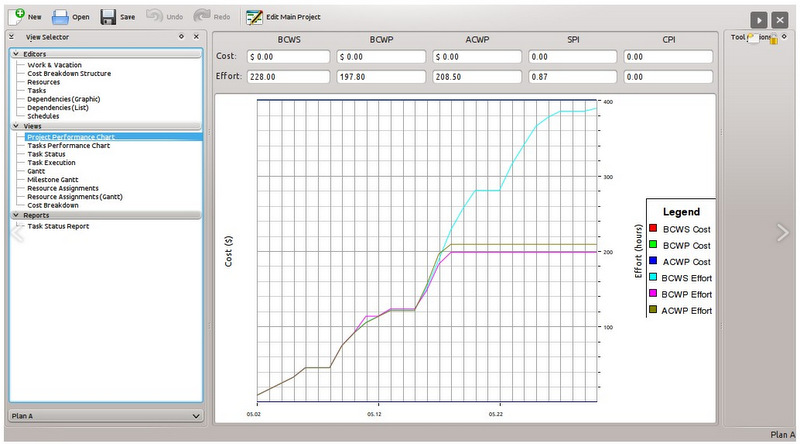Click the Effort (hours) axis label
The height and width of the screenshot is (444, 800).
click(x=638, y=251)
